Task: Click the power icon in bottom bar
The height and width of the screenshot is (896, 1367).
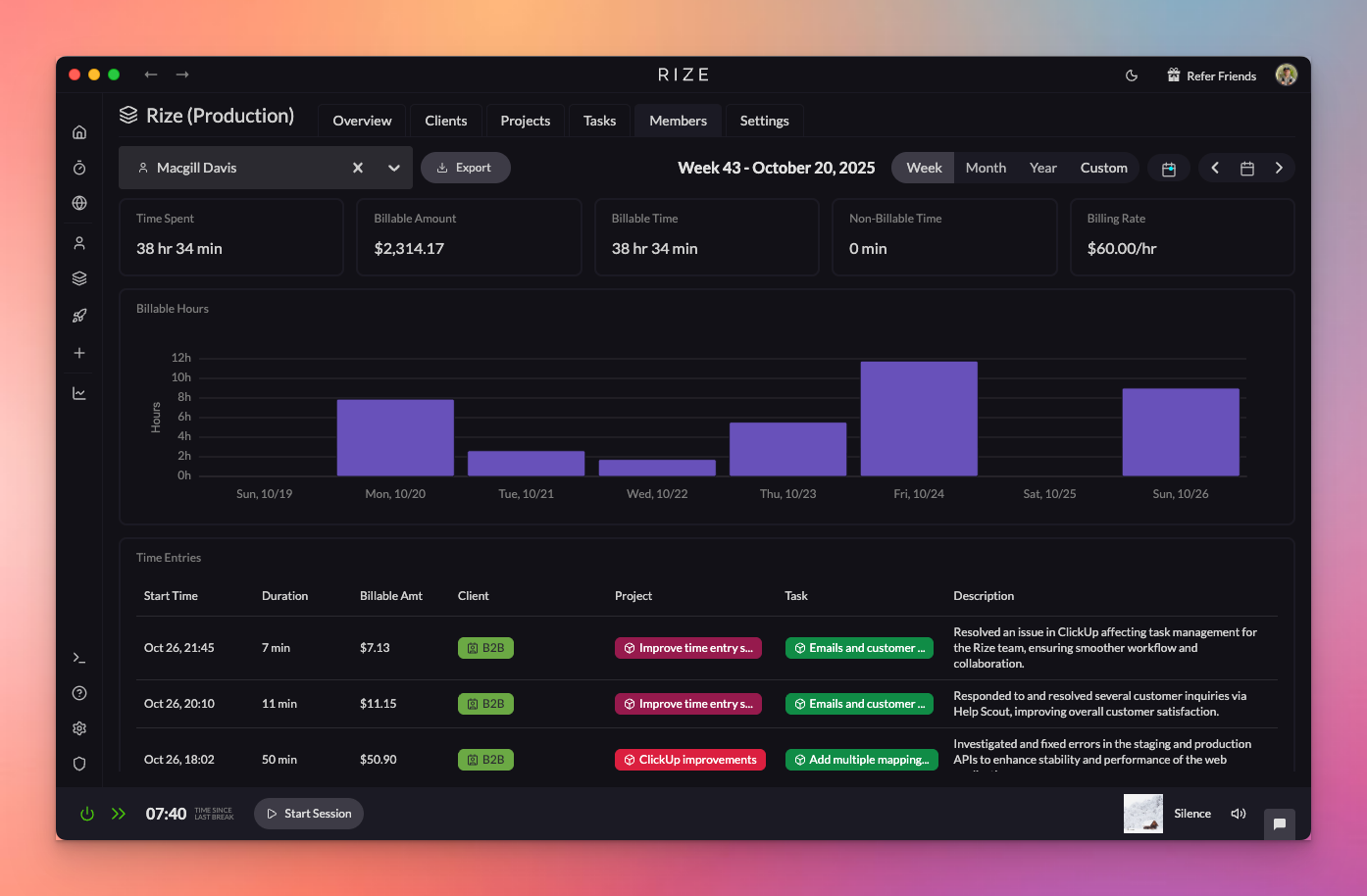Action: [x=87, y=814]
